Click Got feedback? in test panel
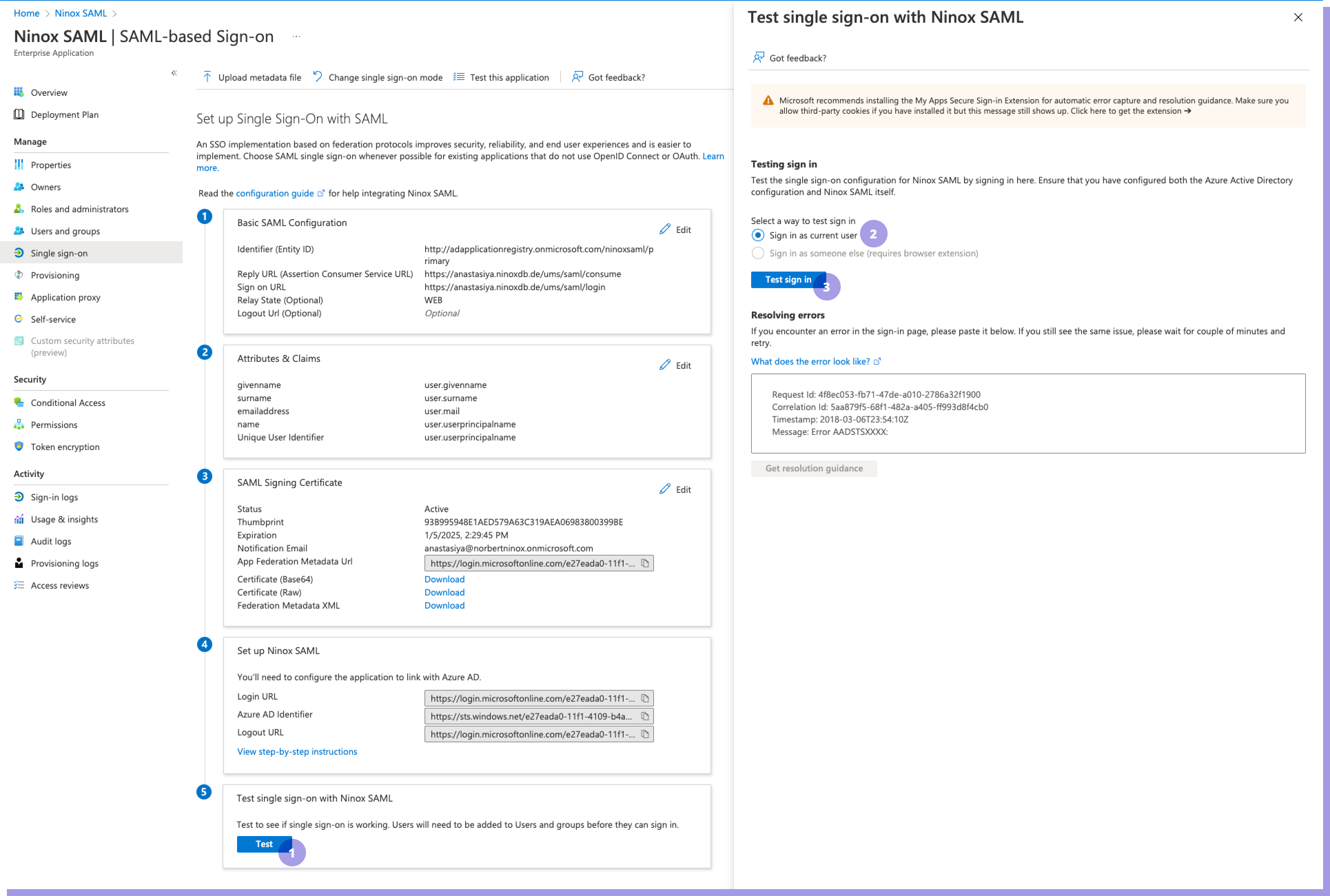 789,58
